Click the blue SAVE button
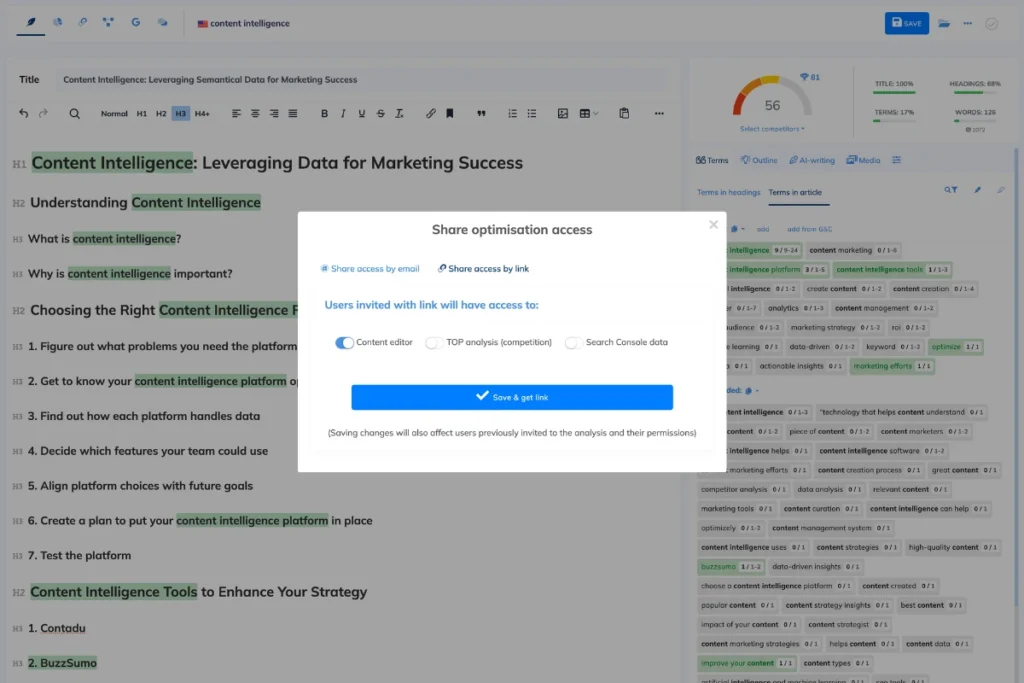The height and width of the screenshot is (683, 1024). (906, 23)
